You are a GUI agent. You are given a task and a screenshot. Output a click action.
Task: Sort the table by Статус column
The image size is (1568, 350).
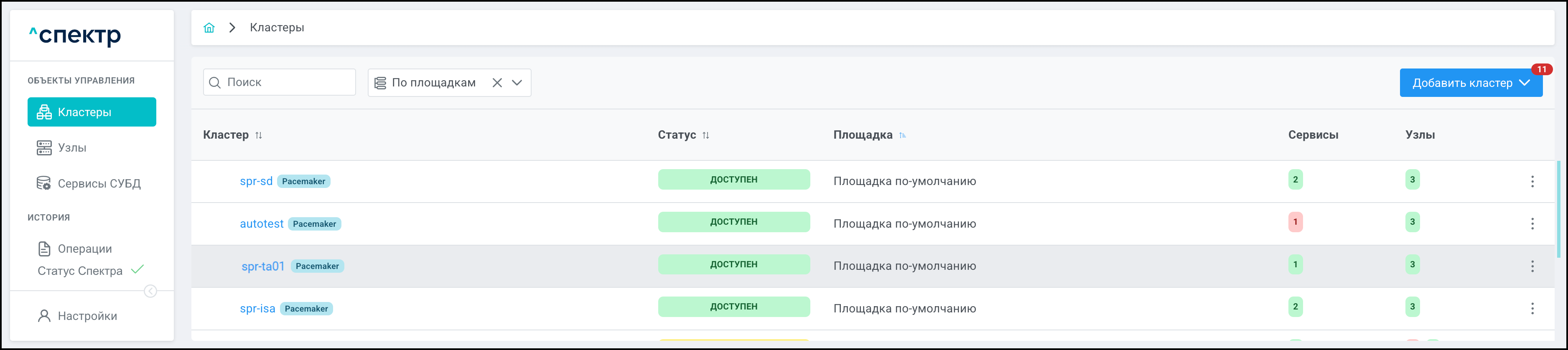click(705, 135)
